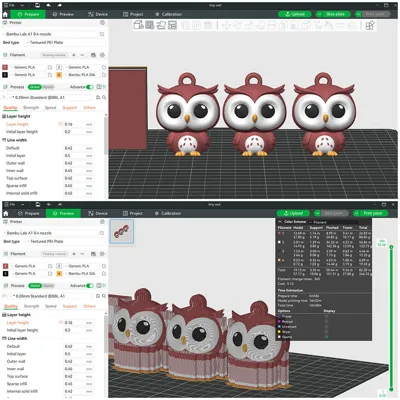Open Slice plate dropdown arrow in top window

click(319, 14)
